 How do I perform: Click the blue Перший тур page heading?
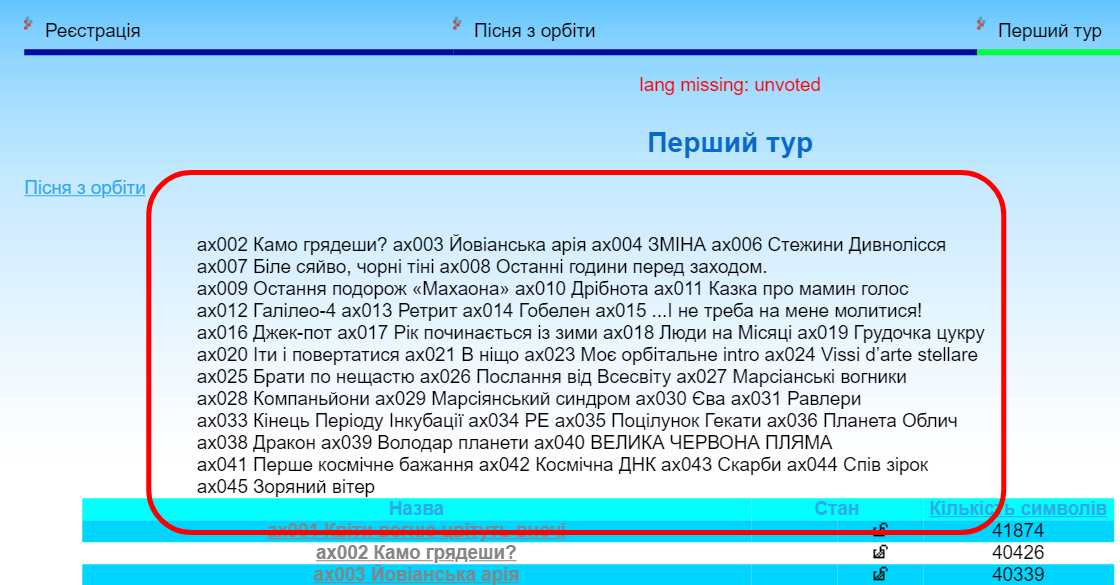(x=730, y=144)
